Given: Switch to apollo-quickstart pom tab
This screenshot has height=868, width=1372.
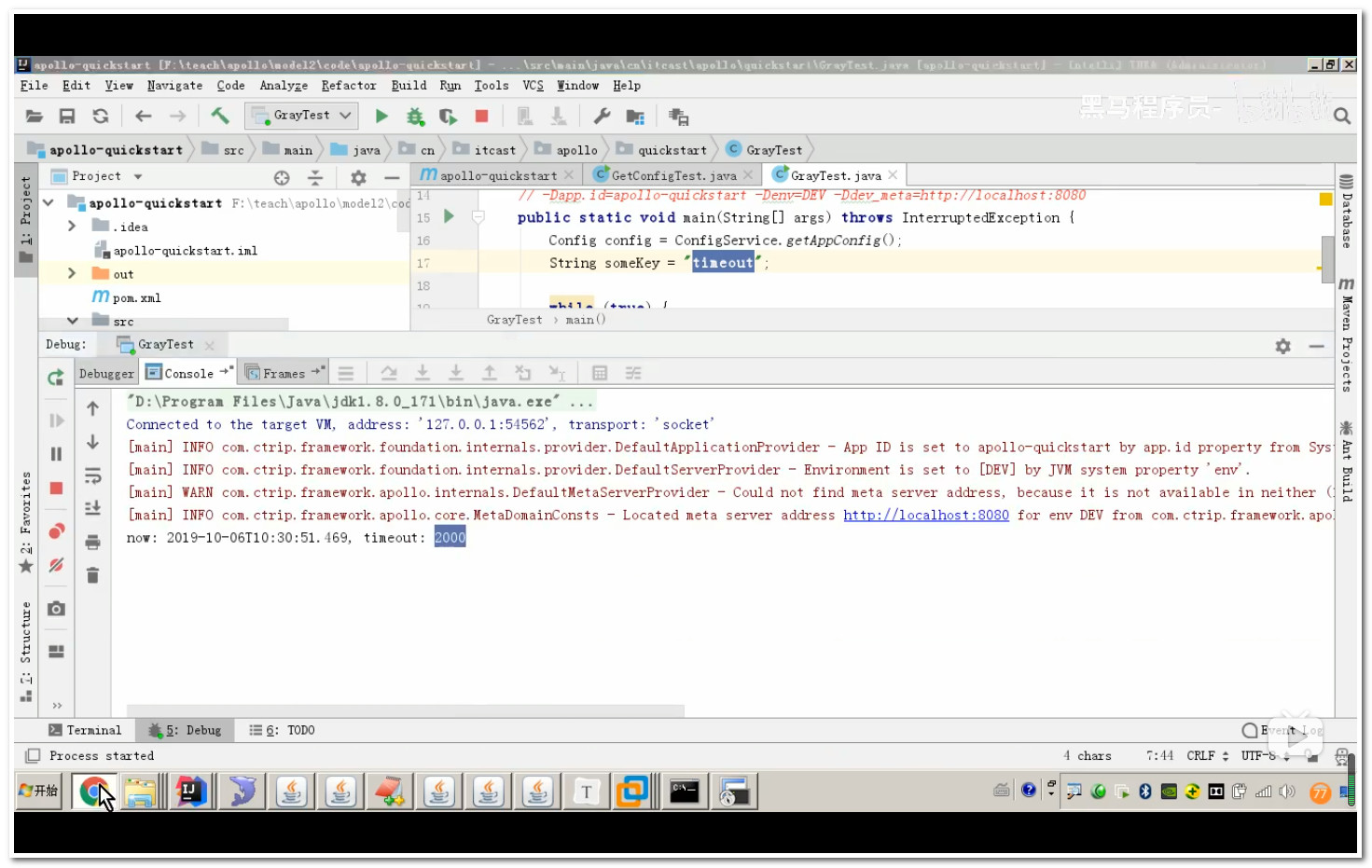Looking at the screenshot, I should [497, 175].
